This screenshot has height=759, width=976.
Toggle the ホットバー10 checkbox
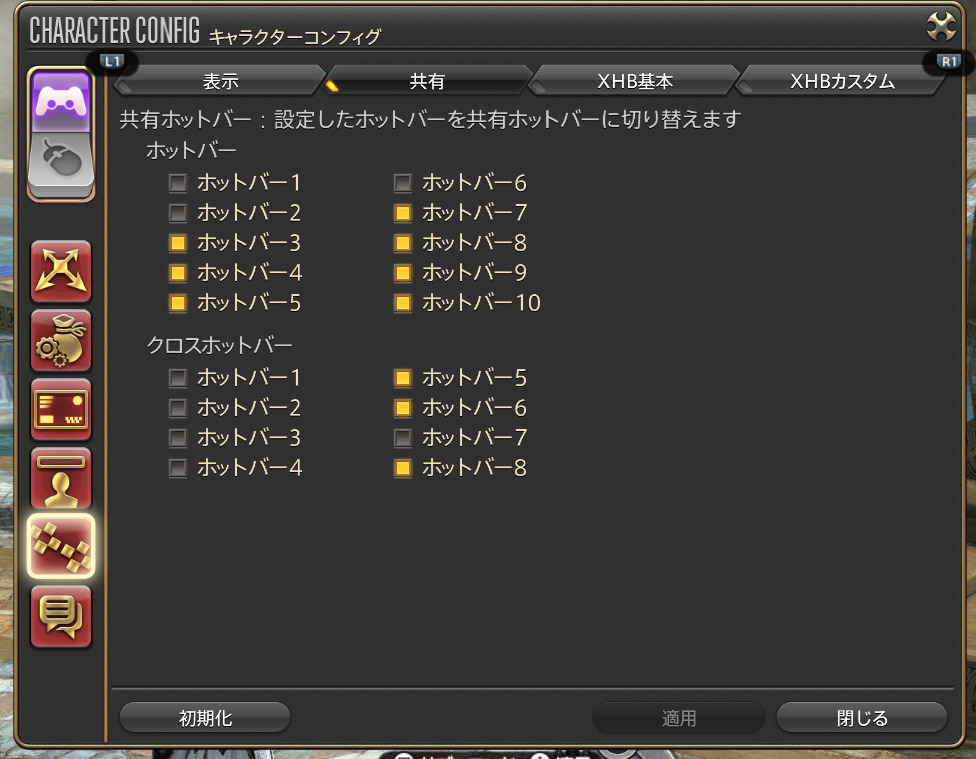tap(403, 303)
